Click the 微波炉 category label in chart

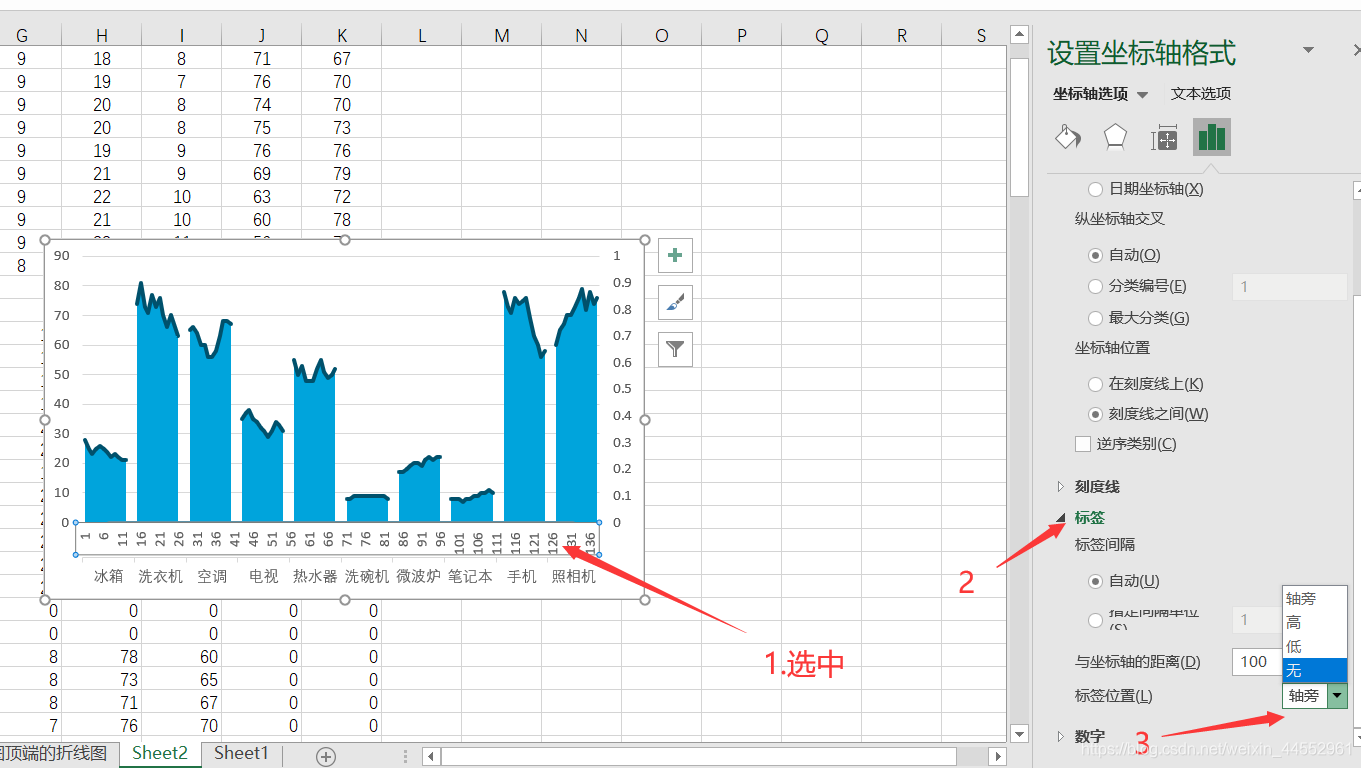click(x=419, y=576)
